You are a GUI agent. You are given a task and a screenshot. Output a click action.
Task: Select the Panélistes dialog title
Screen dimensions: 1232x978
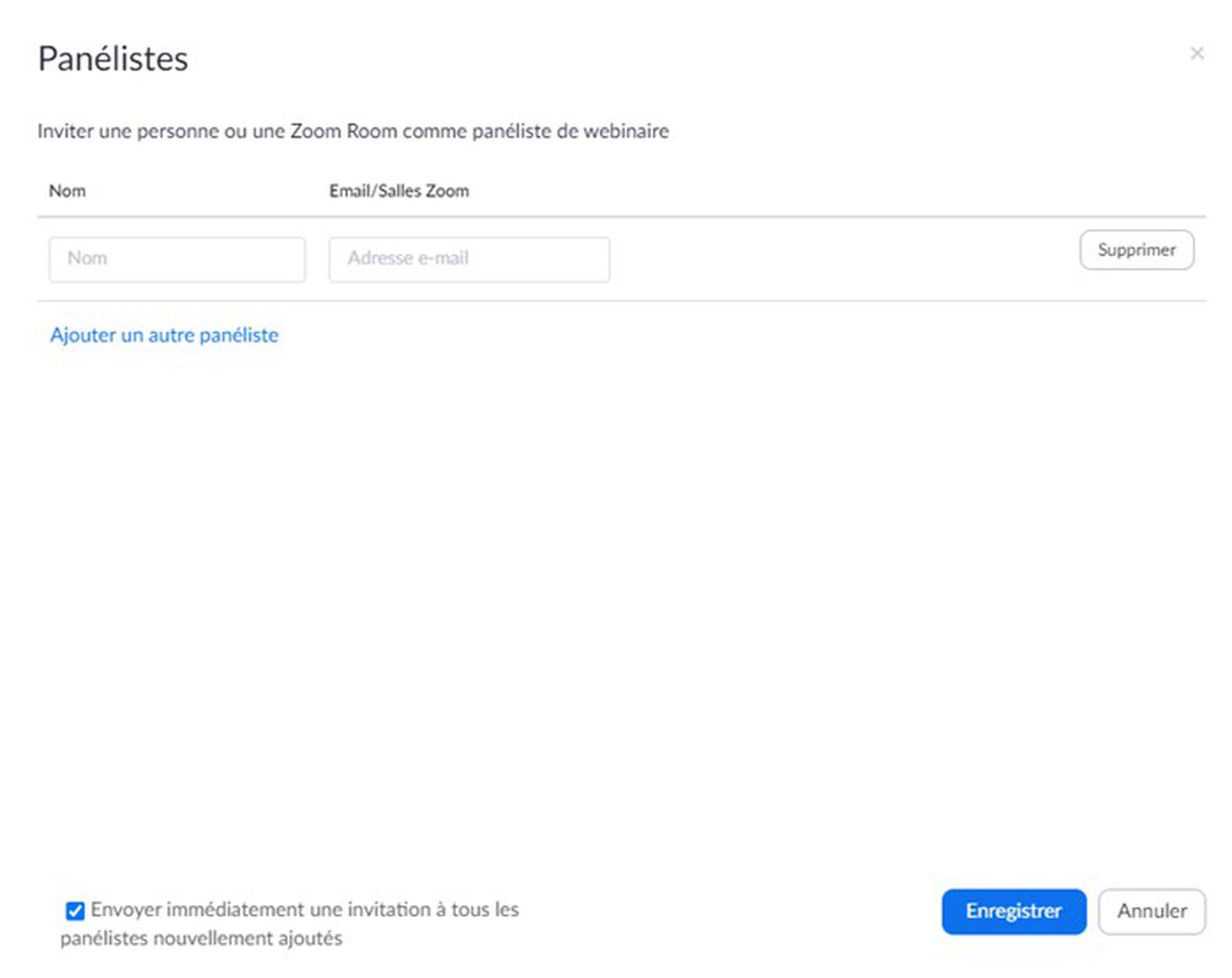113,59
